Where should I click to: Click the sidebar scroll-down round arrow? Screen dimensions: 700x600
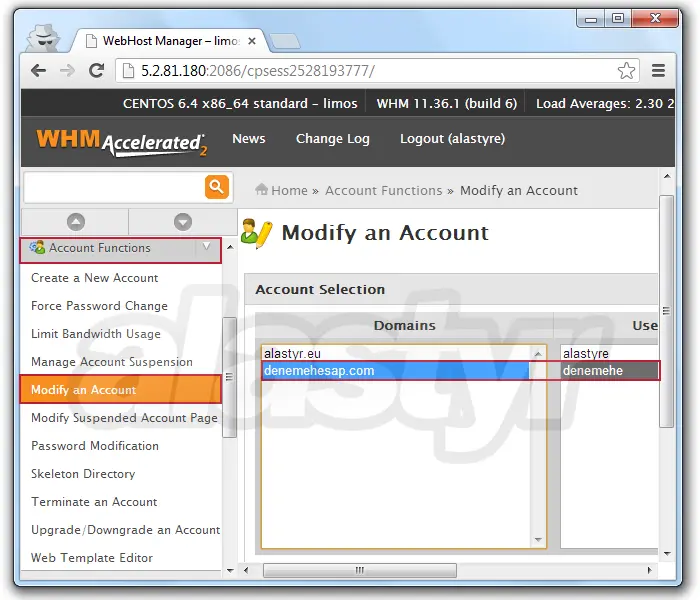click(x=182, y=222)
